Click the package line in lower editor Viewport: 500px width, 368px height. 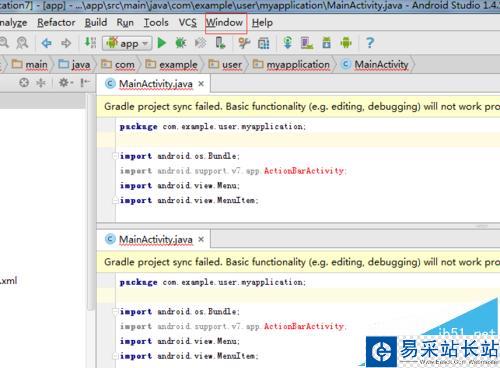[212, 282]
